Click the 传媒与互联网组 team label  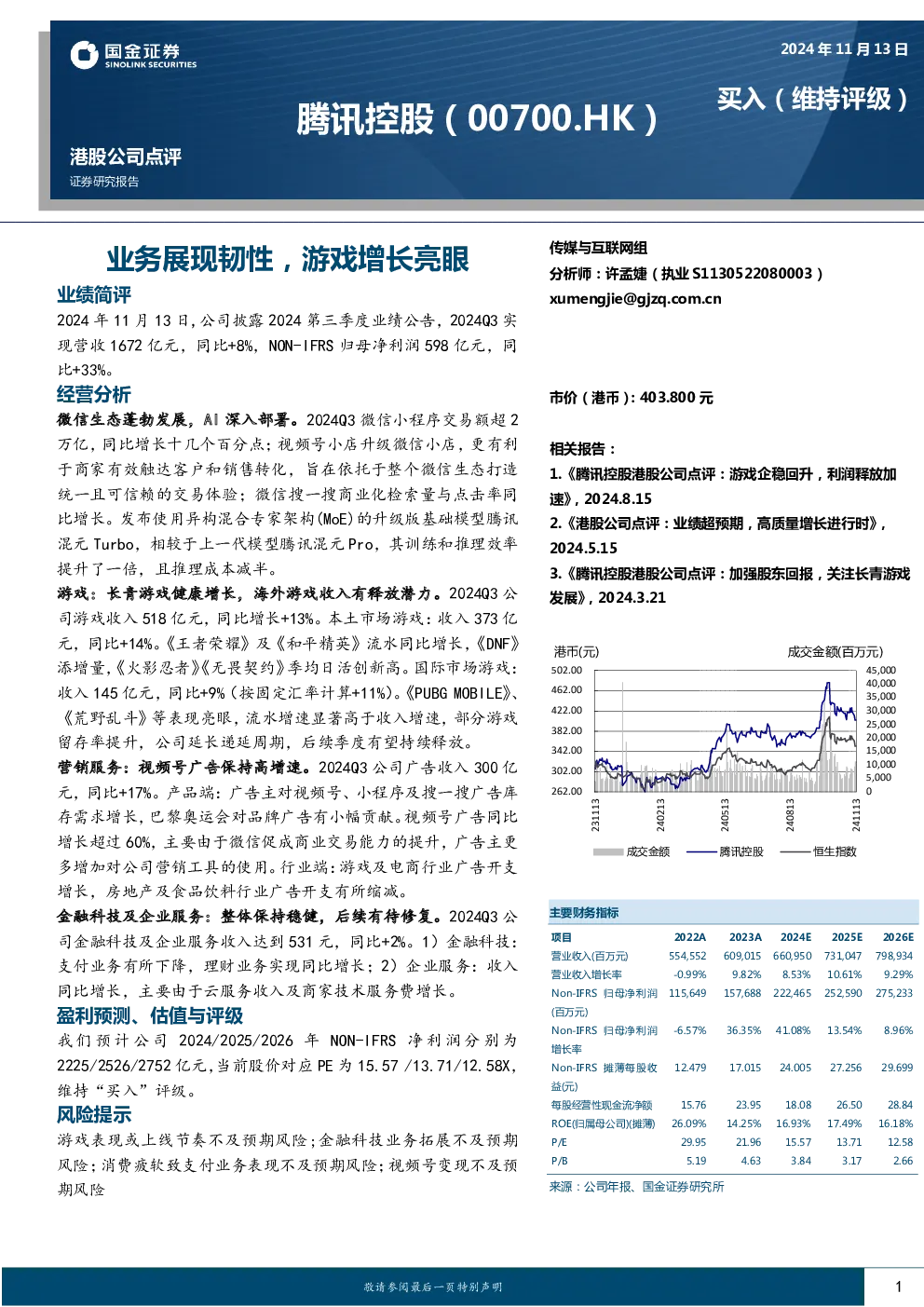598,248
